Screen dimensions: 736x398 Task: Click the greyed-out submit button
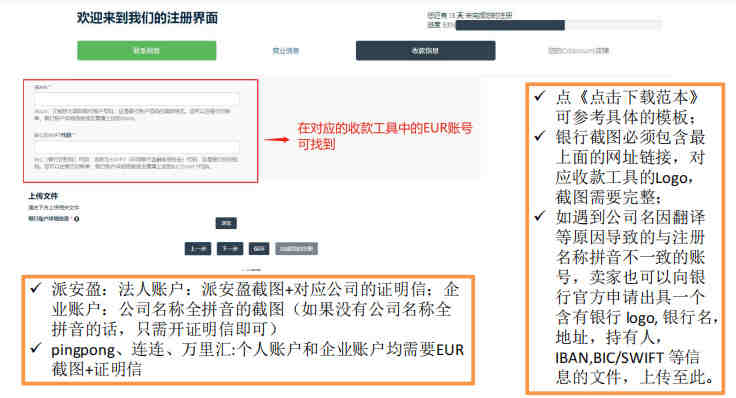coord(296,249)
